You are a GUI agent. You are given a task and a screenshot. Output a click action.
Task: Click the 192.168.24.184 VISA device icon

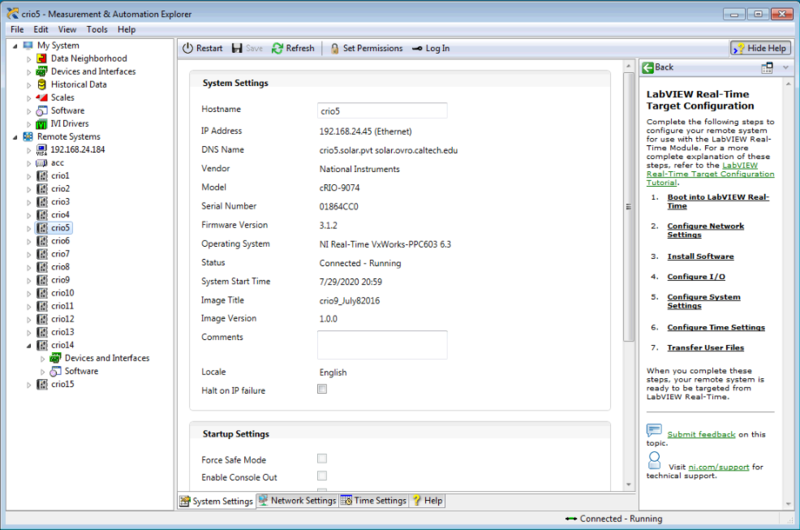pyautogui.click(x=41, y=150)
